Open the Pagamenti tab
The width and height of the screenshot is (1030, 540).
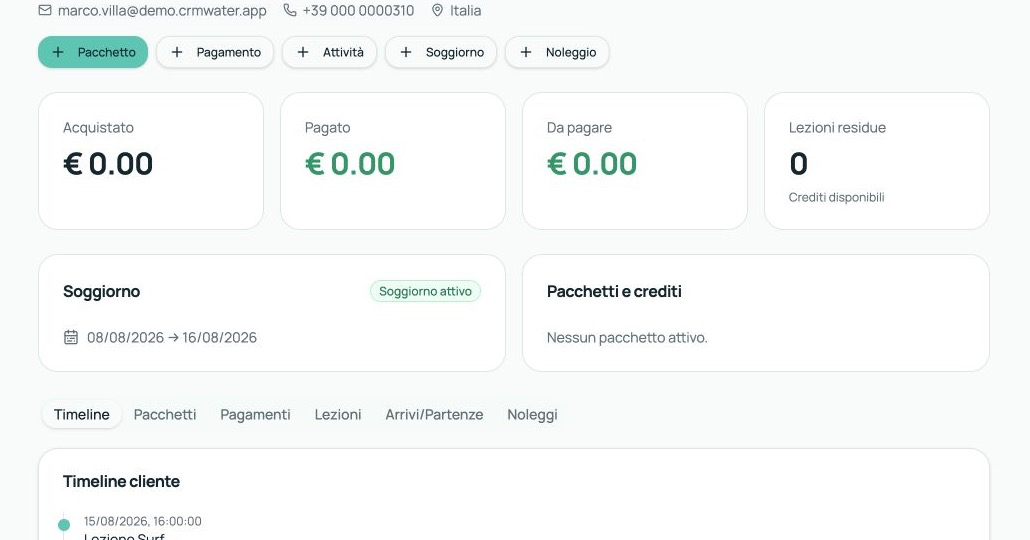point(256,415)
